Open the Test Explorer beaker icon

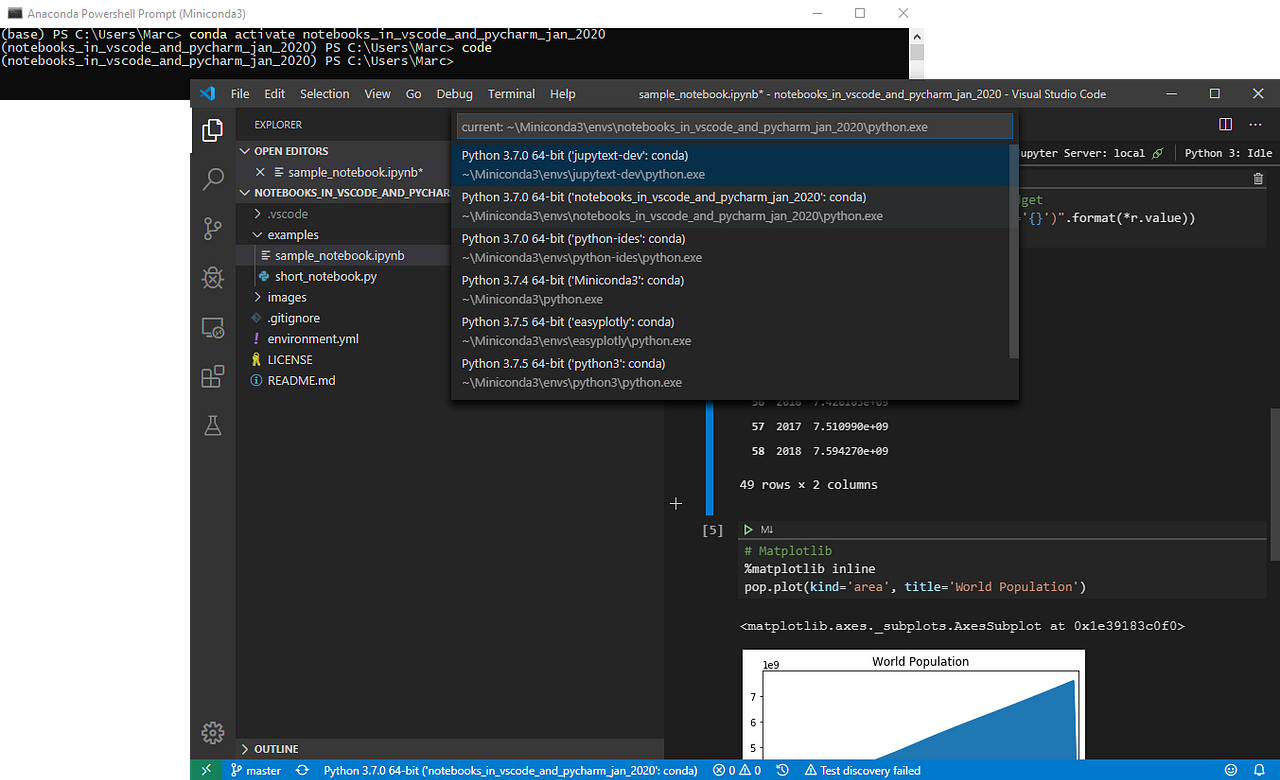click(x=212, y=425)
